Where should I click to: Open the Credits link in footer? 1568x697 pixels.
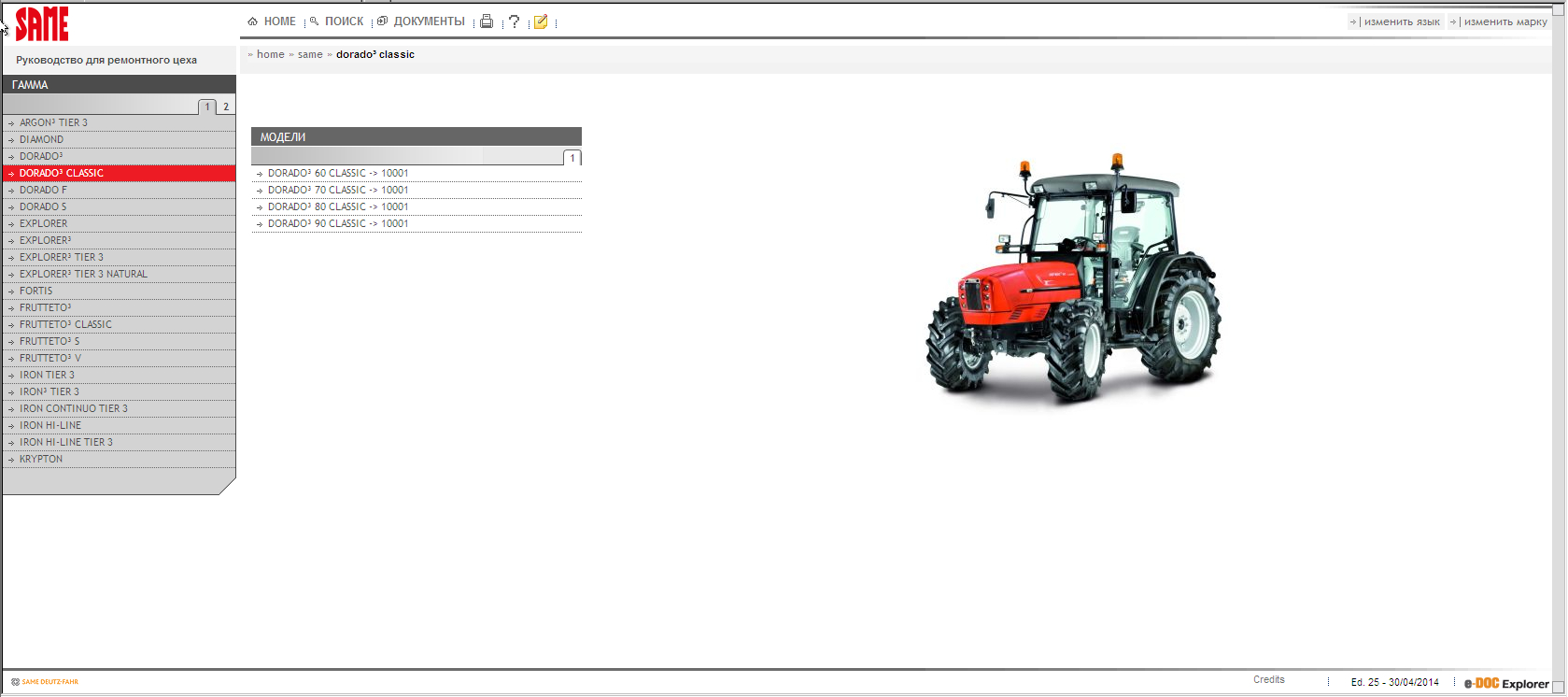(x=1268, y=680)
